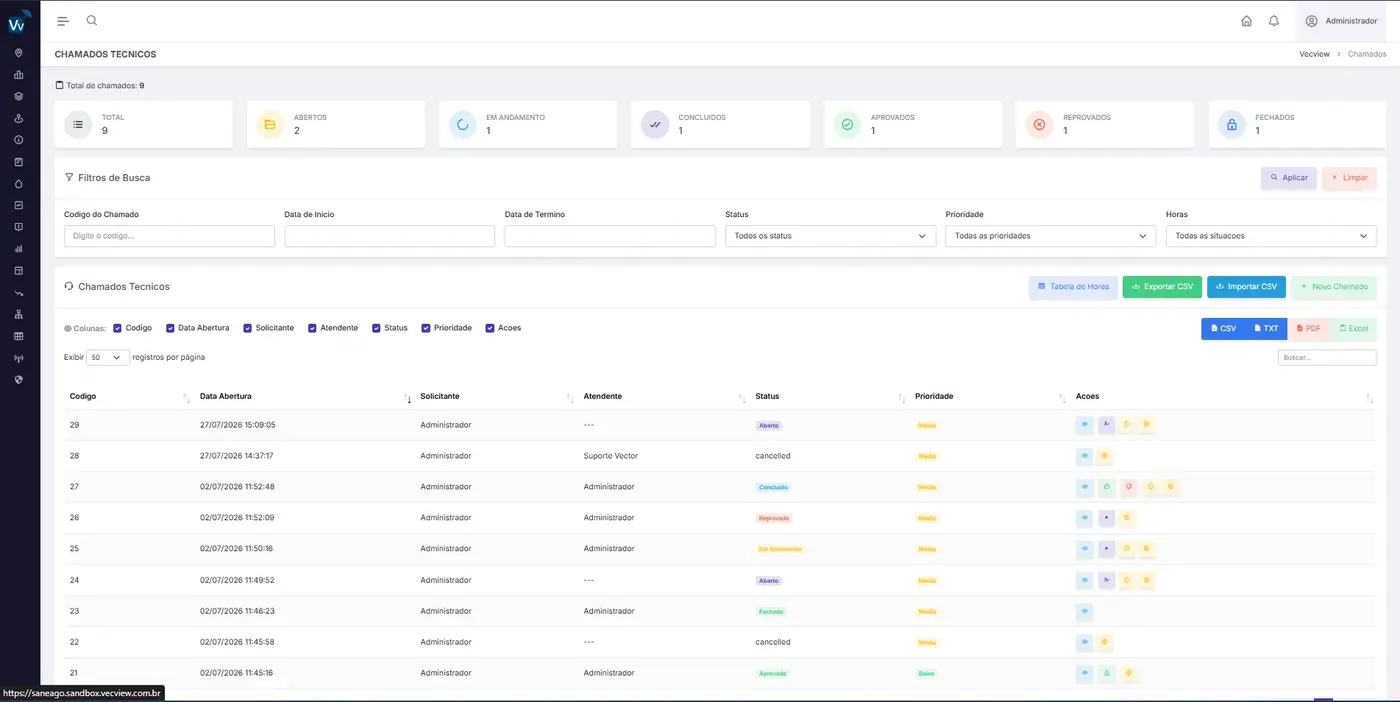The width and height of the screenshot is (1400, 702).
Task: Open notifications bell
Action: coord(1274,21)
